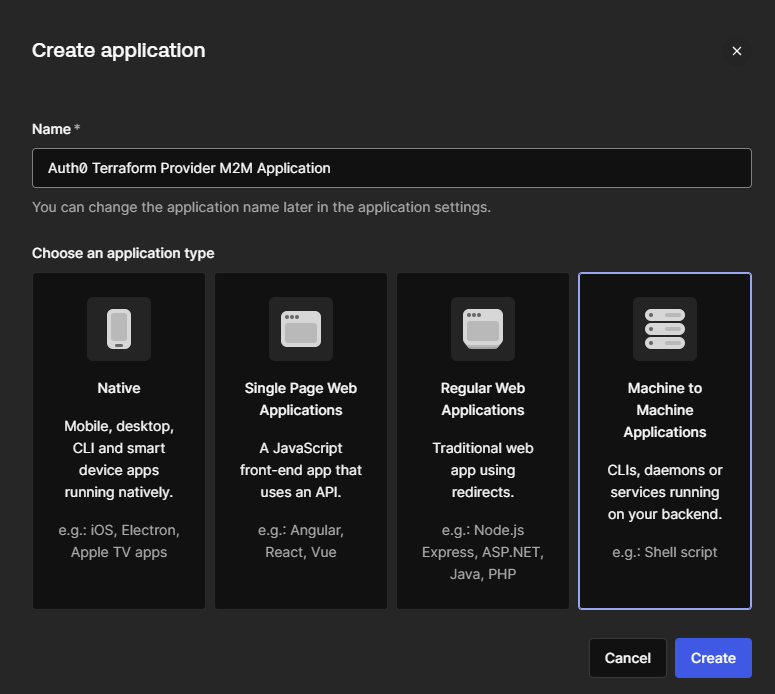The width and height of the screenshot is (775, 694).
Task: Click the Single Page Web browser icon
Action: click(301, 329)
